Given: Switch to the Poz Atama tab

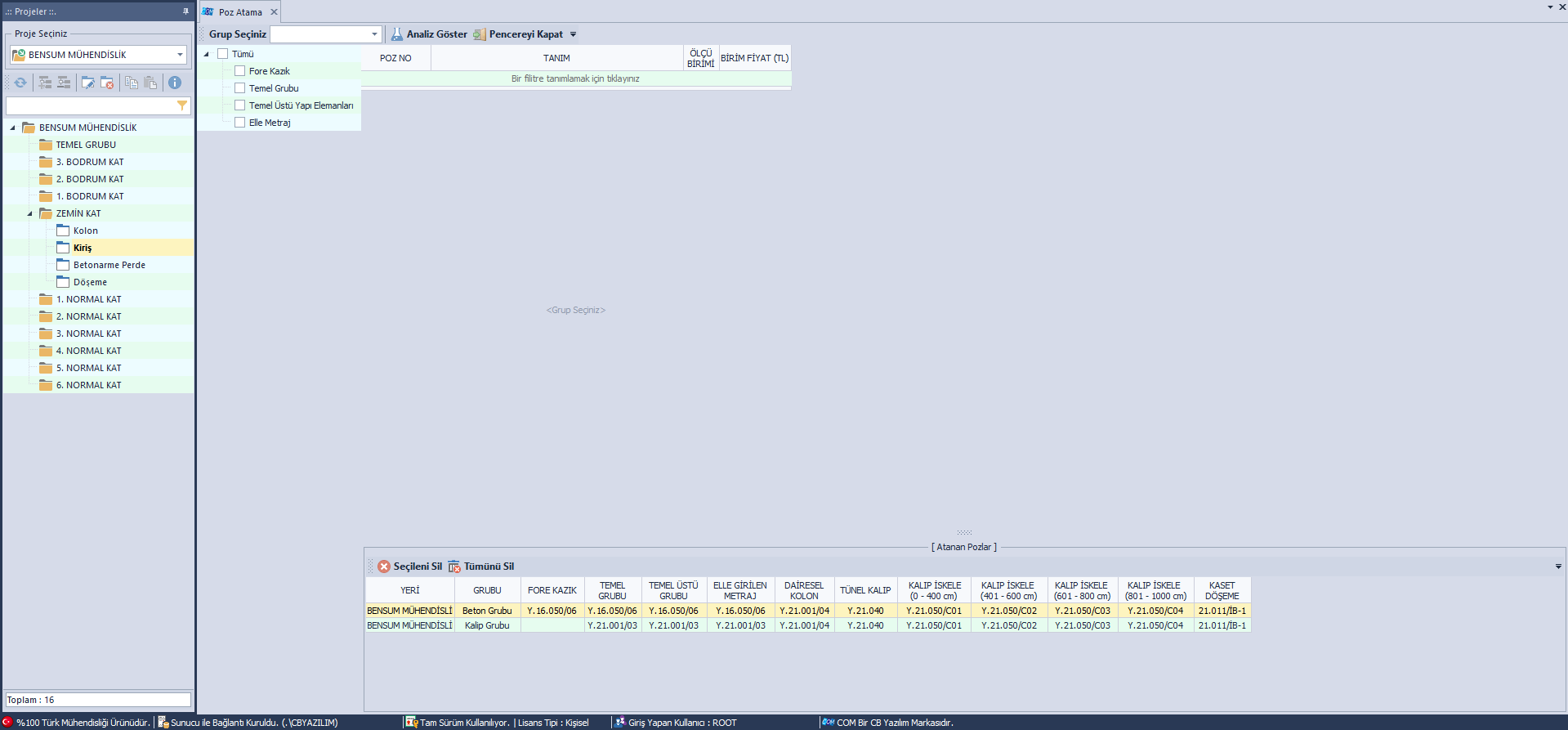Looking at the screenshot, I should click(240, 12).
